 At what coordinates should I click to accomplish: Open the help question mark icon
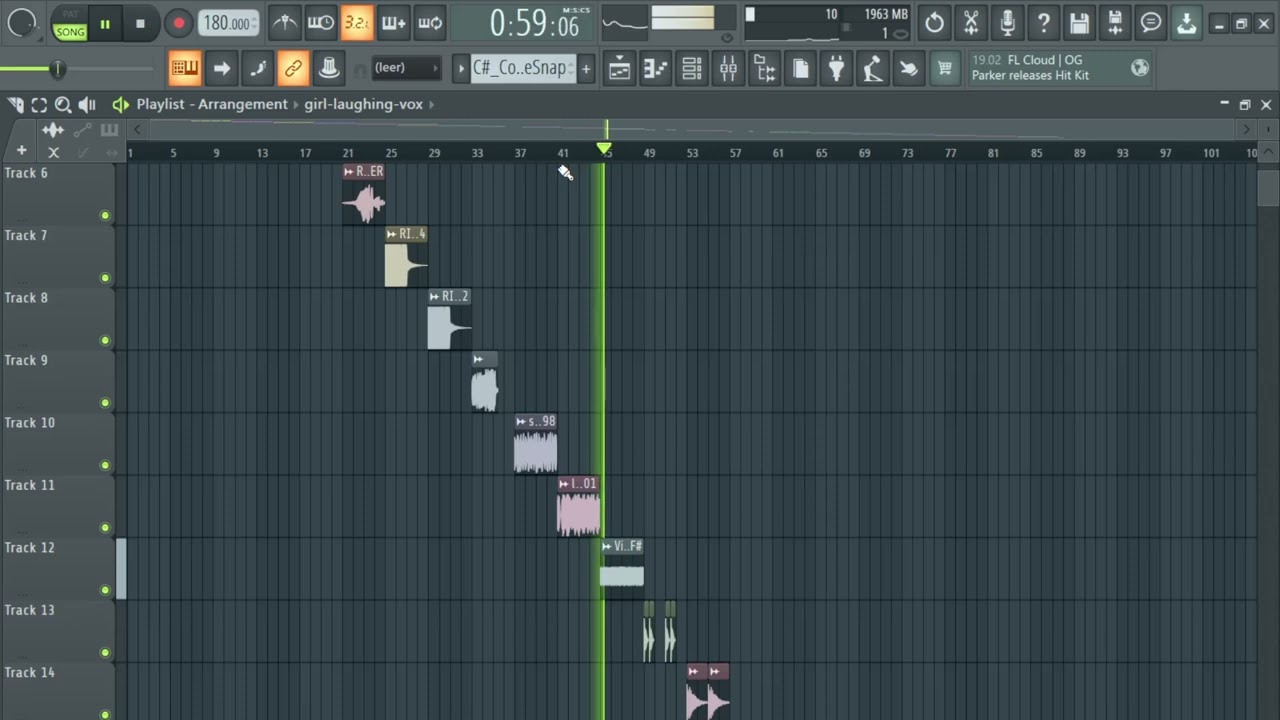(x=1043, y=22)
